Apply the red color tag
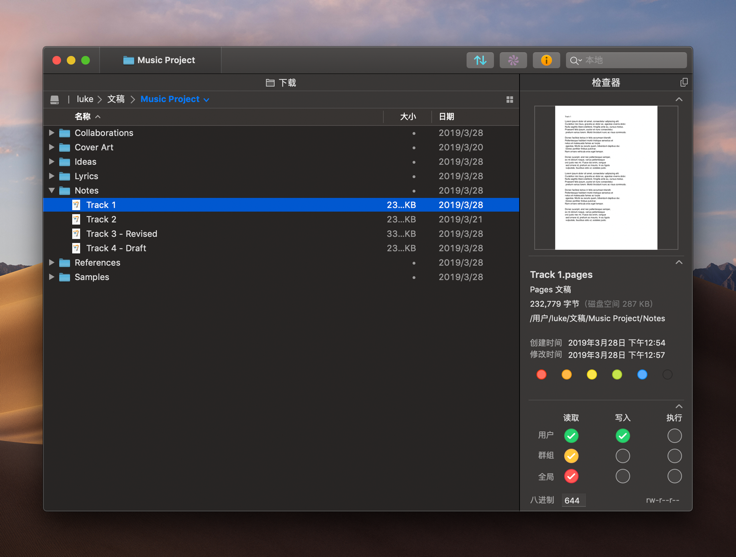Screen dimensions: 736x557 [x=541, y=375]
